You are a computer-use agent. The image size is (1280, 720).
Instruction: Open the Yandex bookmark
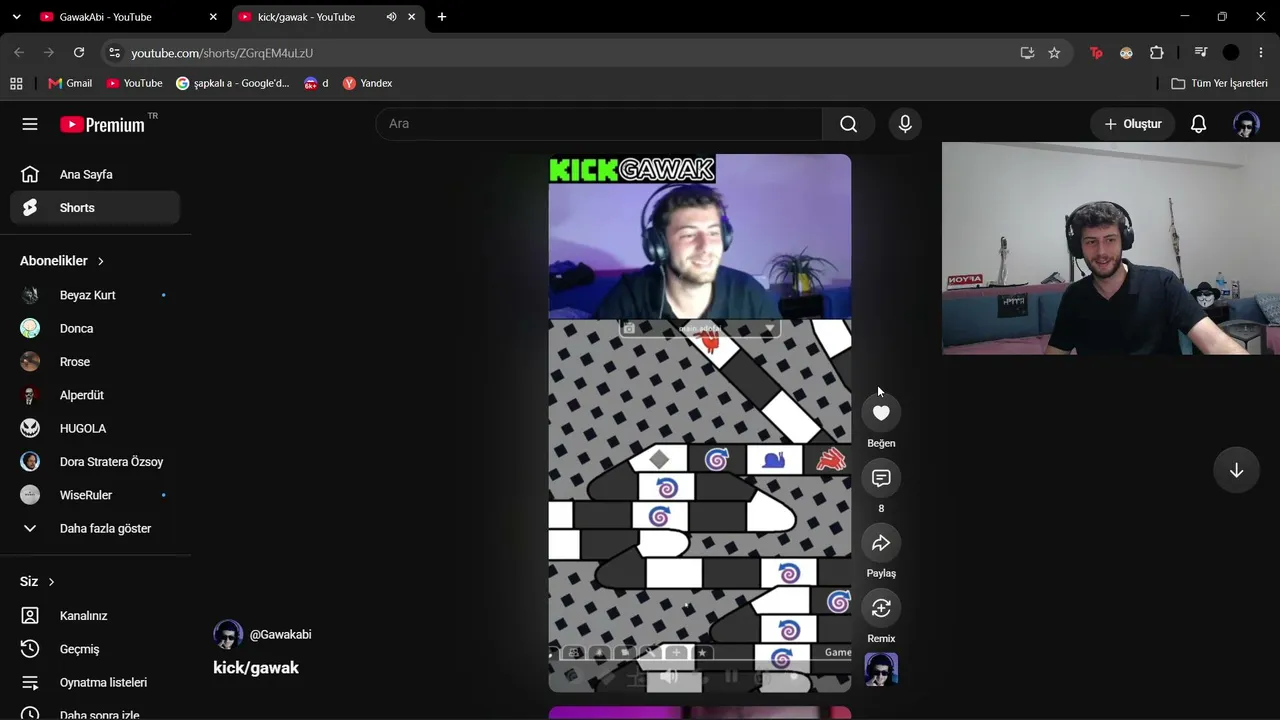coord(367,83)
